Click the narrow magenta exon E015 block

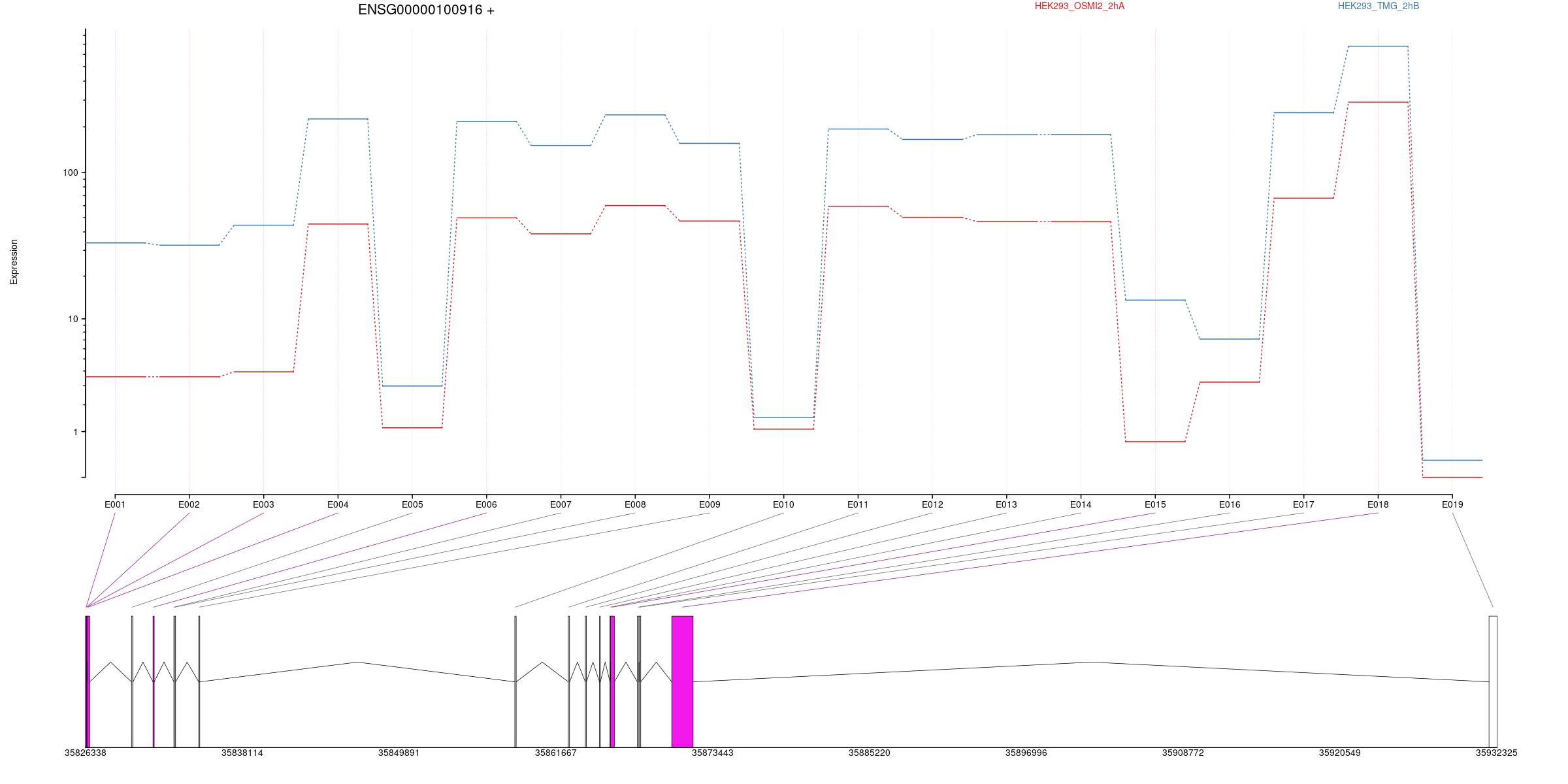tap(612, 681)
